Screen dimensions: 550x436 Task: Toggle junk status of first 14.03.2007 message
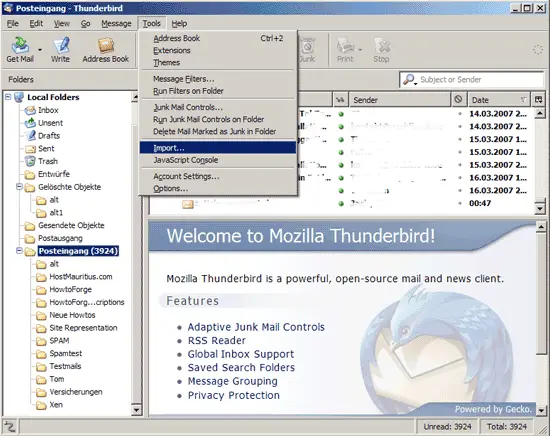coord(460,114)
